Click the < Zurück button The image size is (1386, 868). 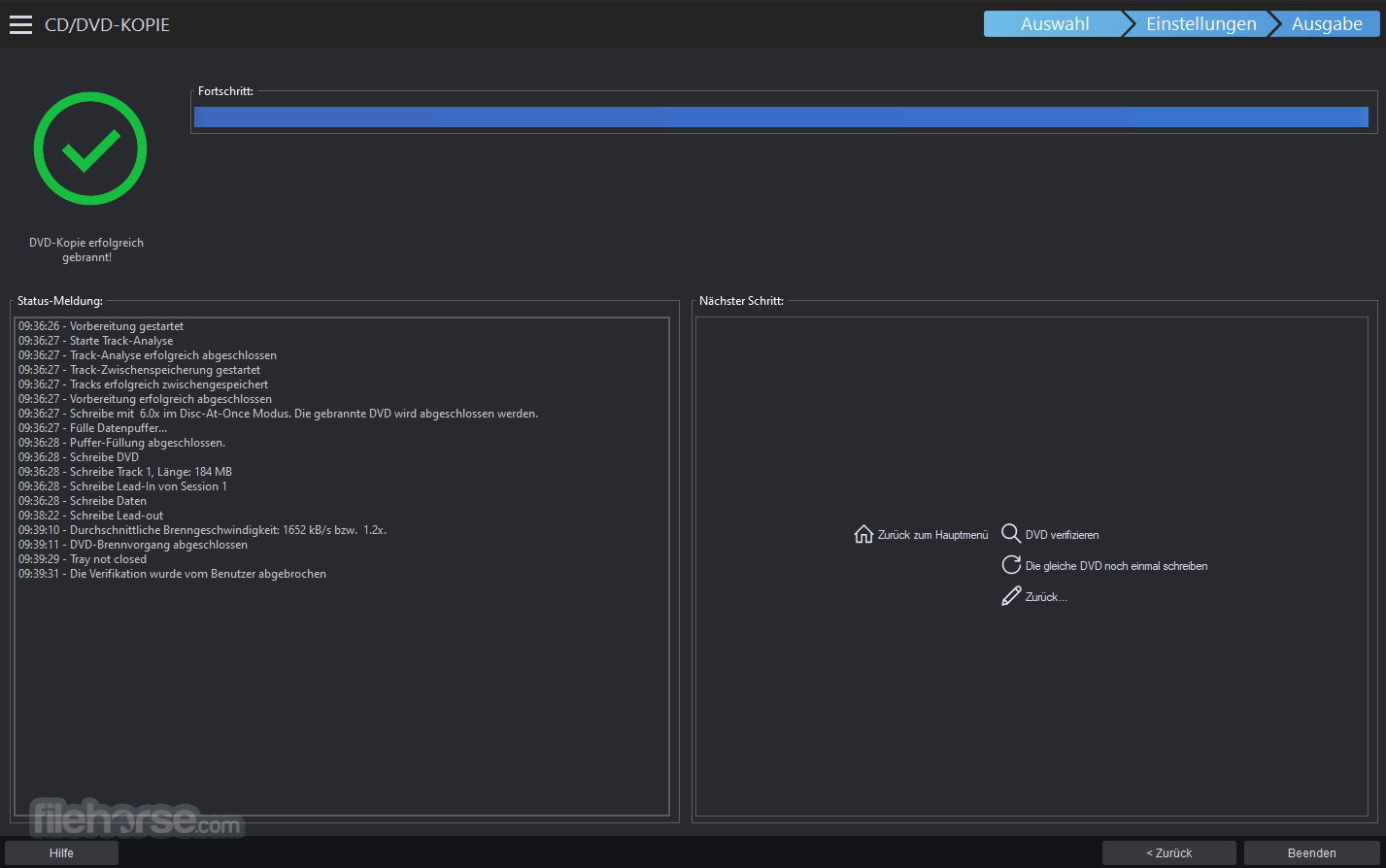1169,852
